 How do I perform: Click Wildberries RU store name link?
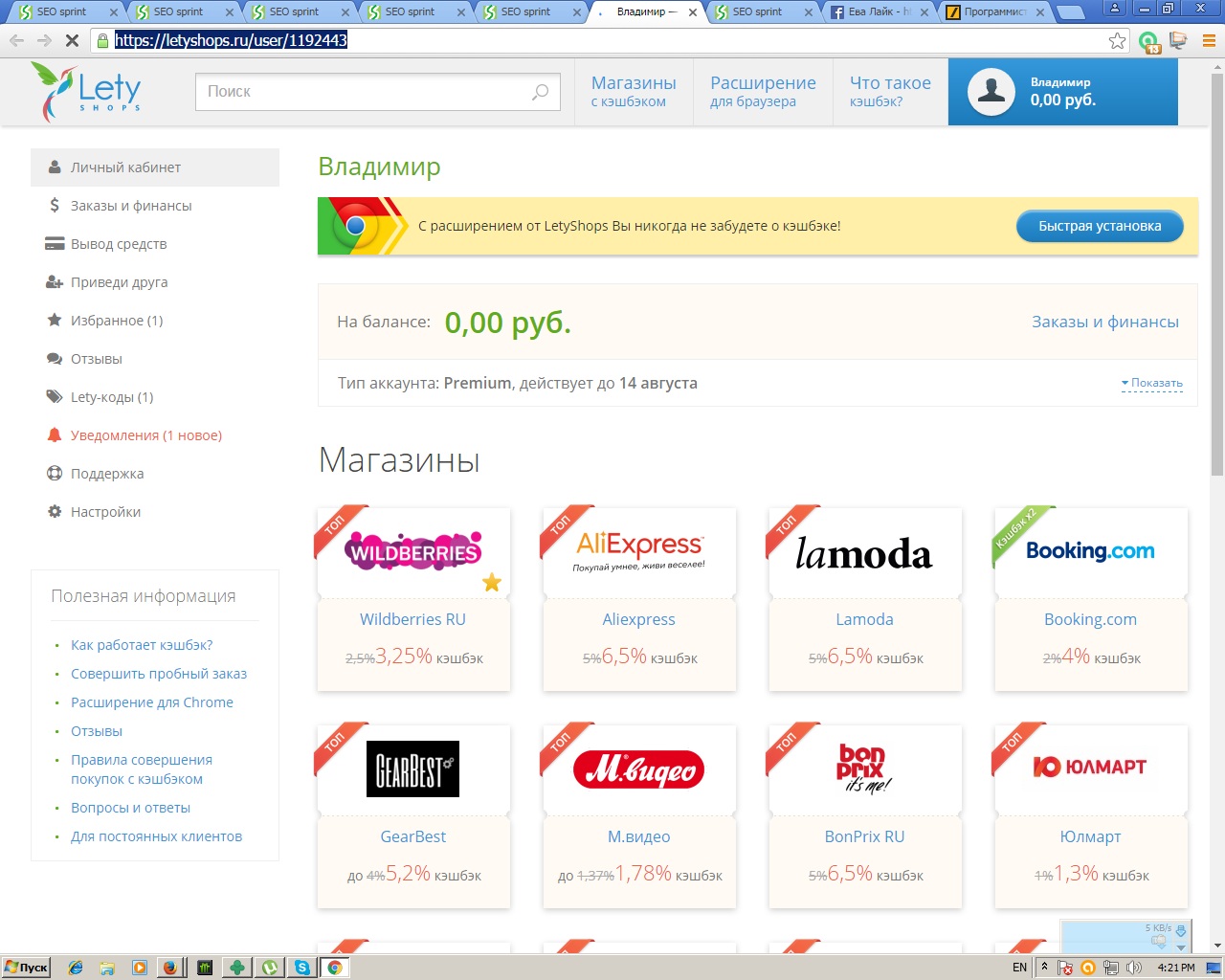(x=412, y=619)
